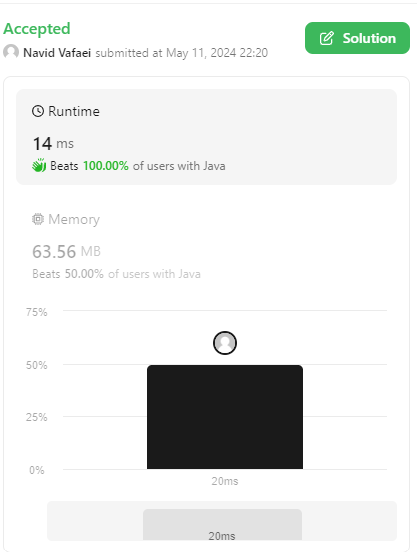Click the black 20ms distribution bar
This screenshot has width=417, height=552.
pyautogui.click(x=225, y=417)
